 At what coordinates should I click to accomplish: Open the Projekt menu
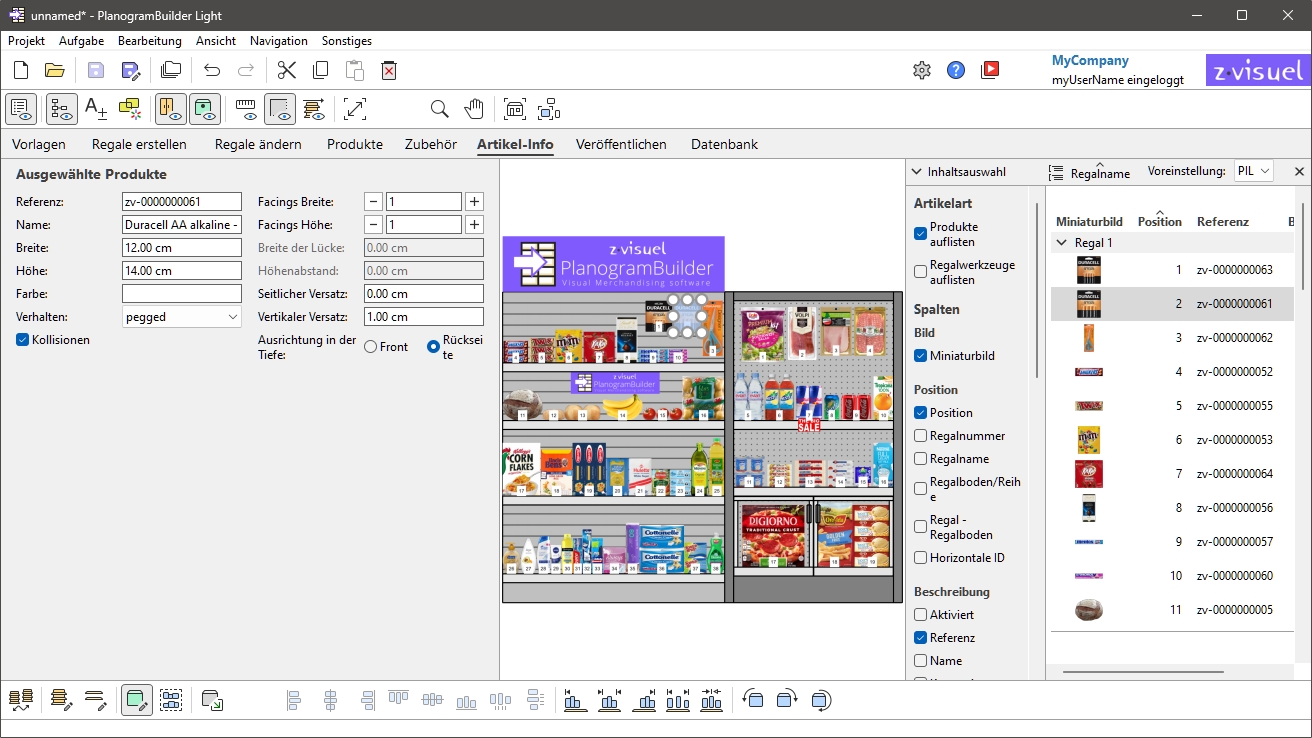coord(27,41)
